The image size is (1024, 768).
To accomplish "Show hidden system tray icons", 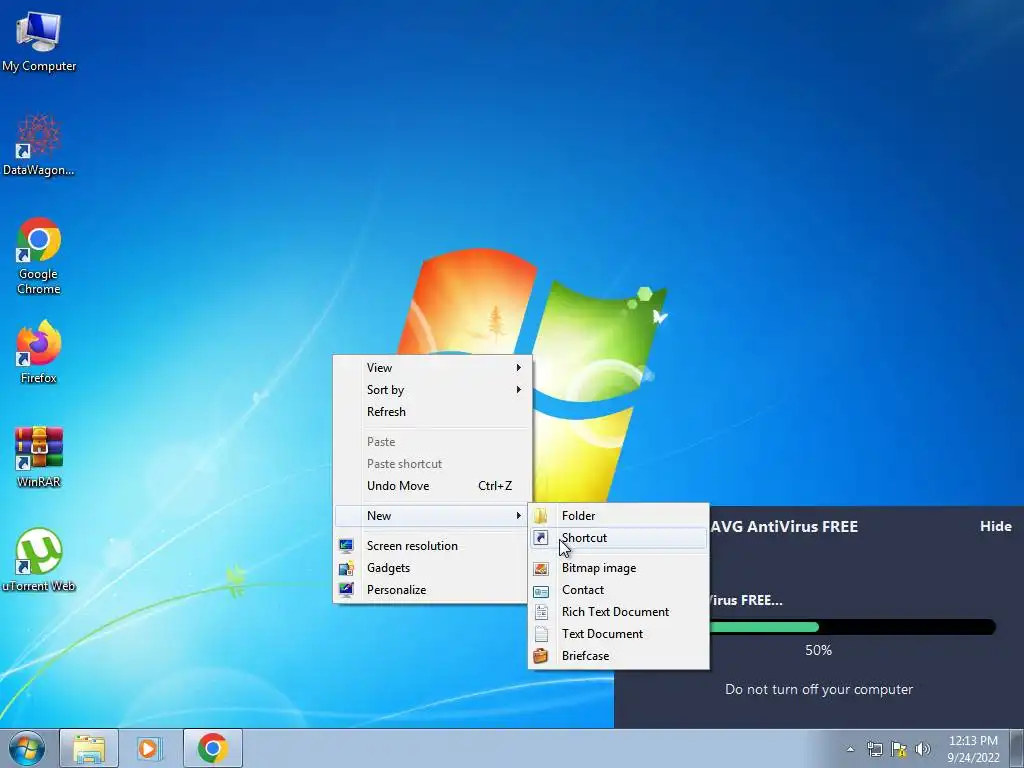I will [x=850, y=749].
